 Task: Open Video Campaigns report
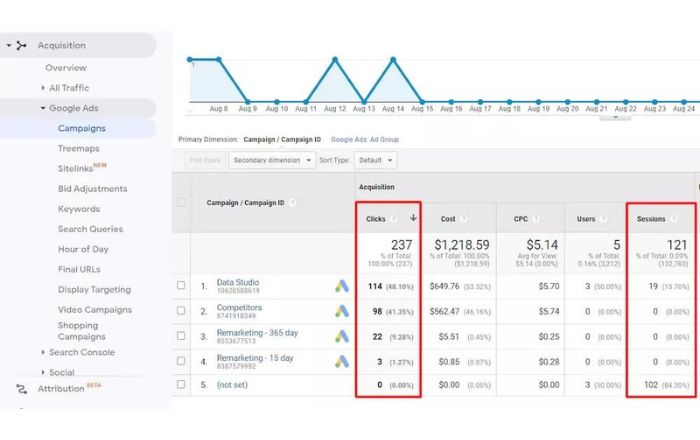(95, 310)
